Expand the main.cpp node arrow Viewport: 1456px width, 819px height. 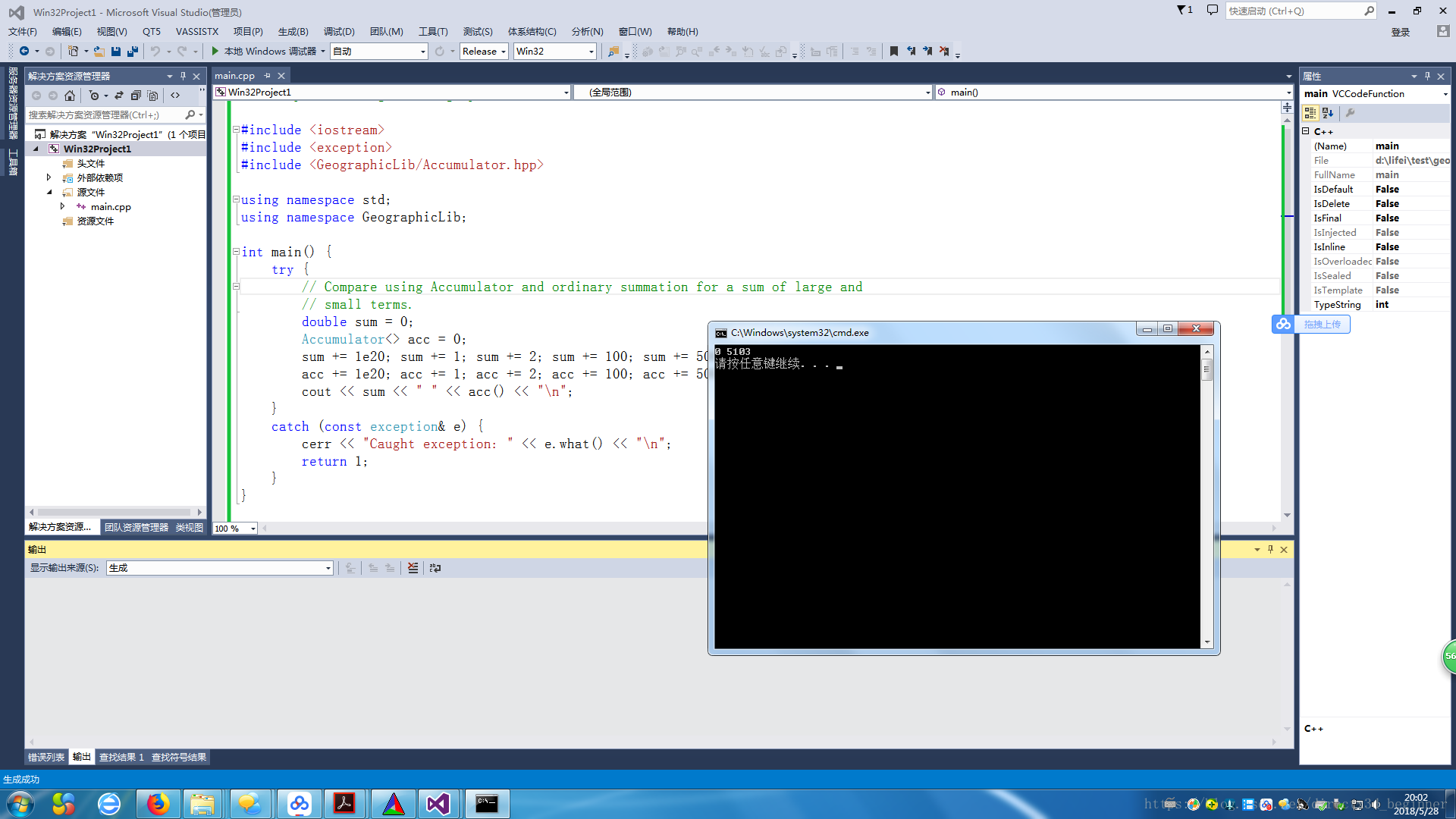point(63,206)
